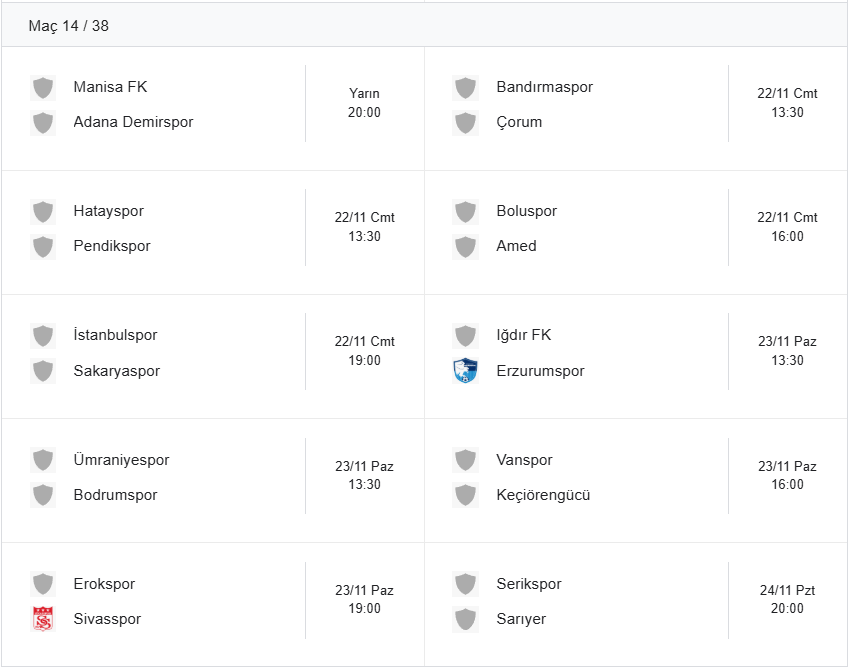849x667 pixels.
Task: Click the Sarıyer shield icon
Action: point(465,619)
